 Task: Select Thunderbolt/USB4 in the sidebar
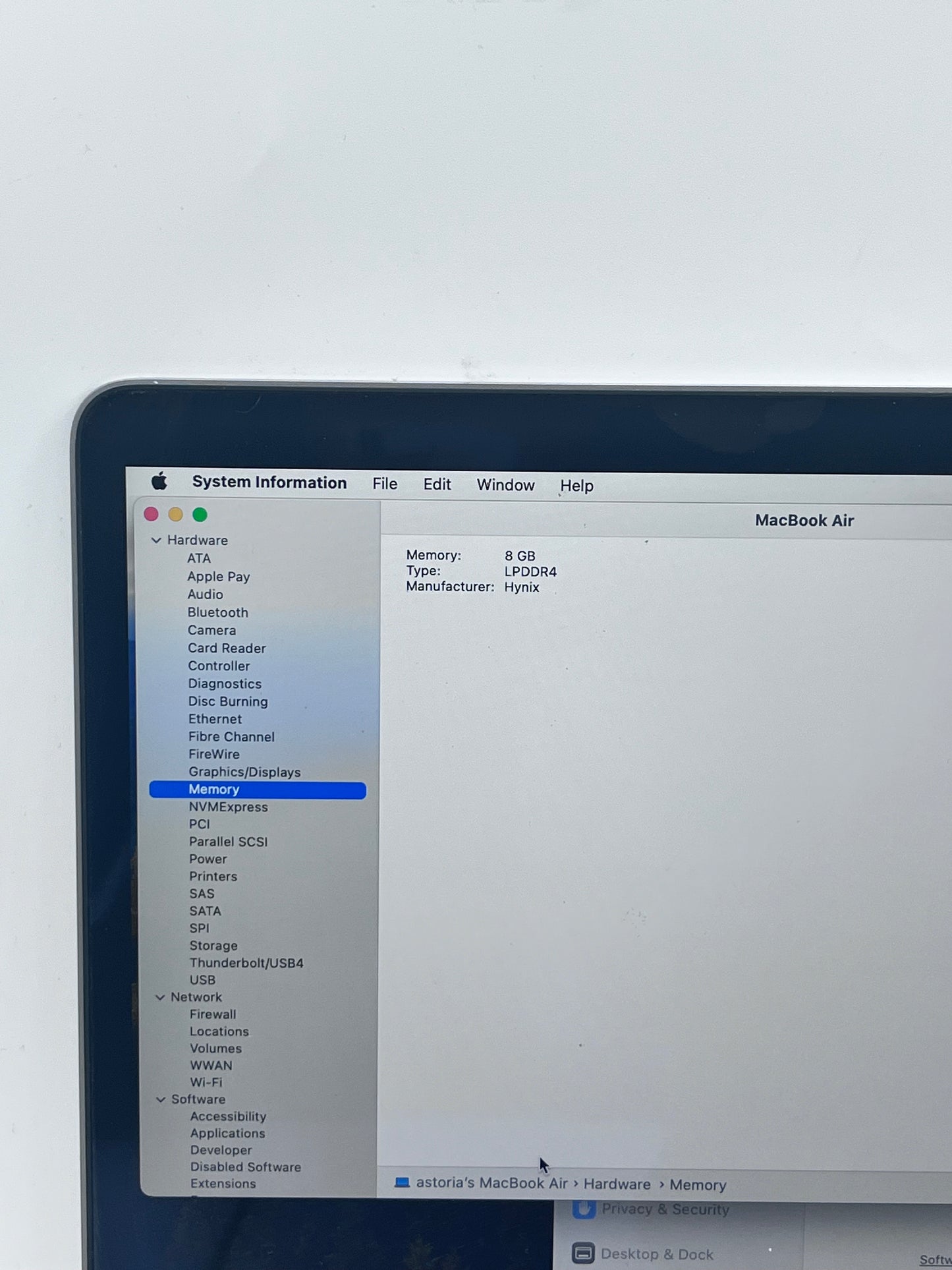pos(247,963)
